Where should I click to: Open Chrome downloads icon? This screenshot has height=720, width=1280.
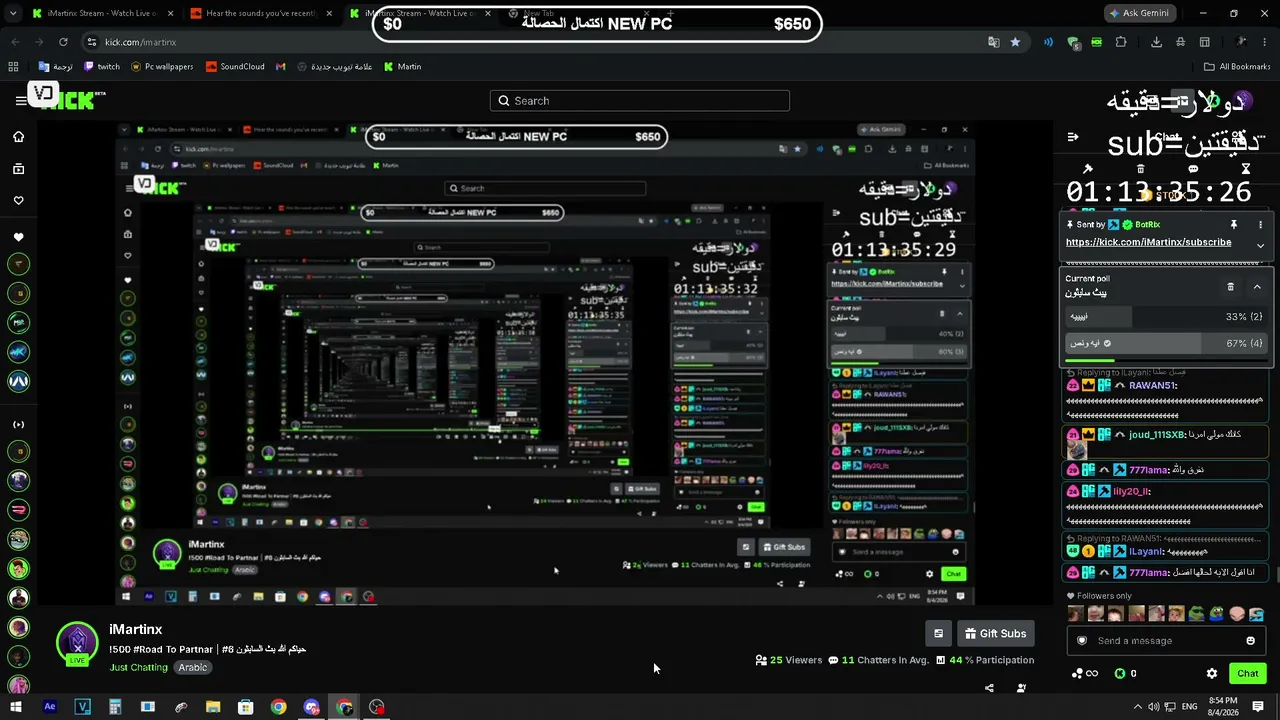point(1156,42)
